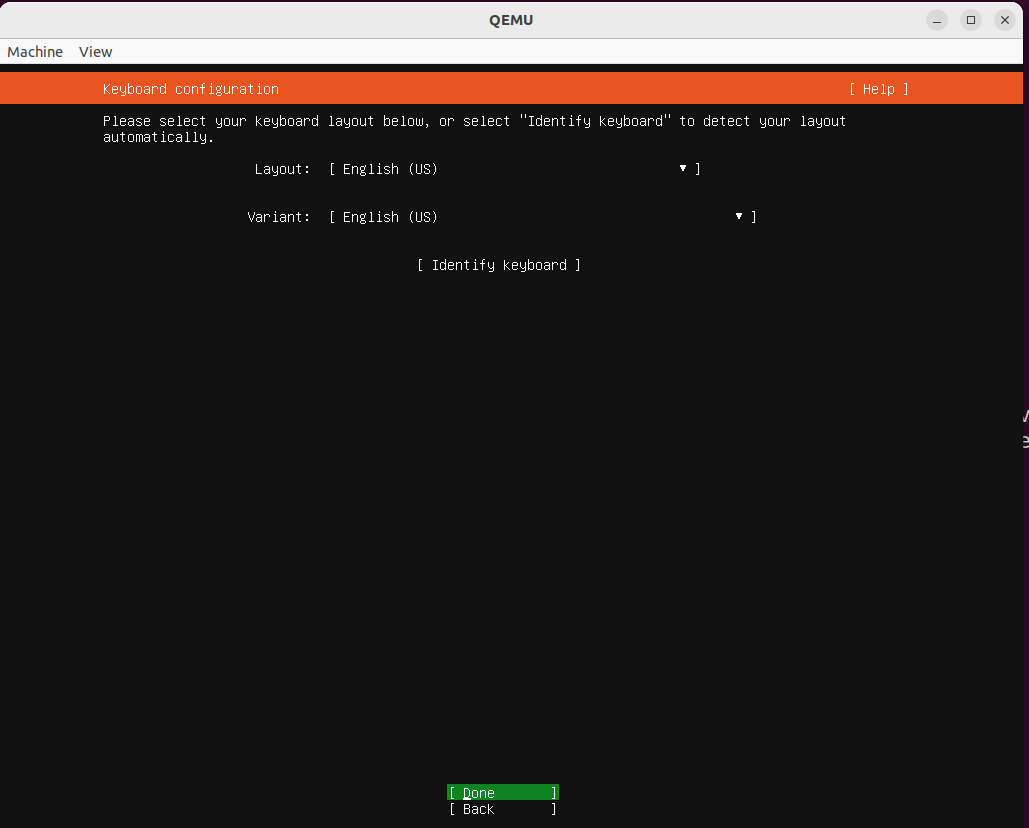Click the Variant field label

click(x=278, y=217)
